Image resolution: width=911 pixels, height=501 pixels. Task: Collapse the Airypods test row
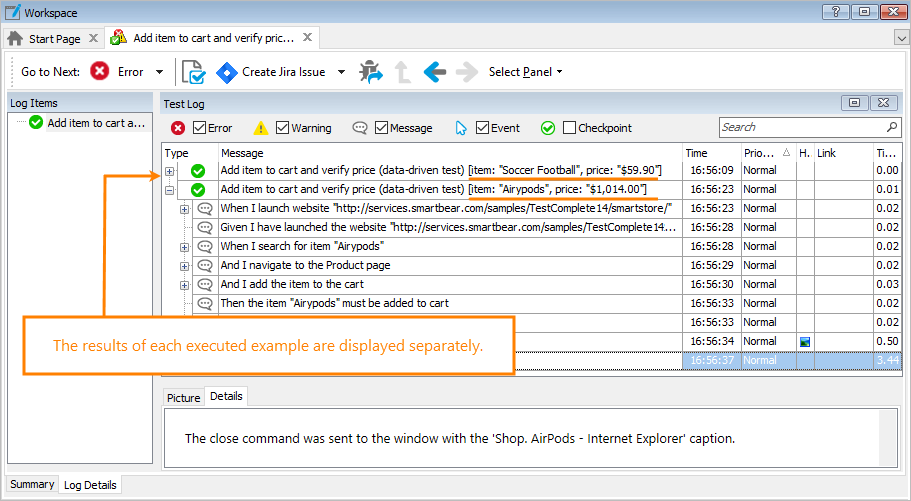click(170, 190)
